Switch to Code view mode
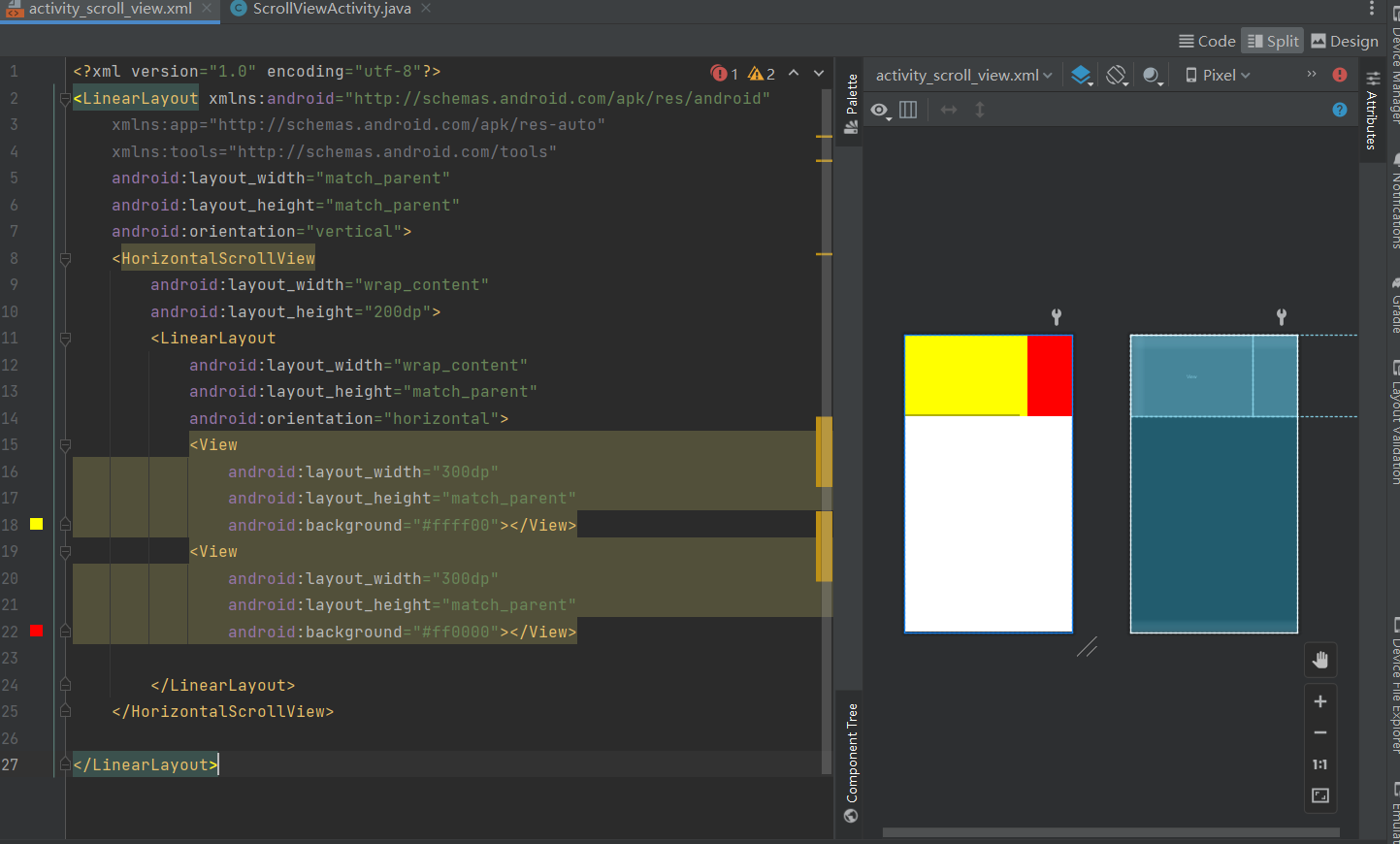This screenshot has height=844, width=1400. pyautogui.click(x=1206, y=41)
